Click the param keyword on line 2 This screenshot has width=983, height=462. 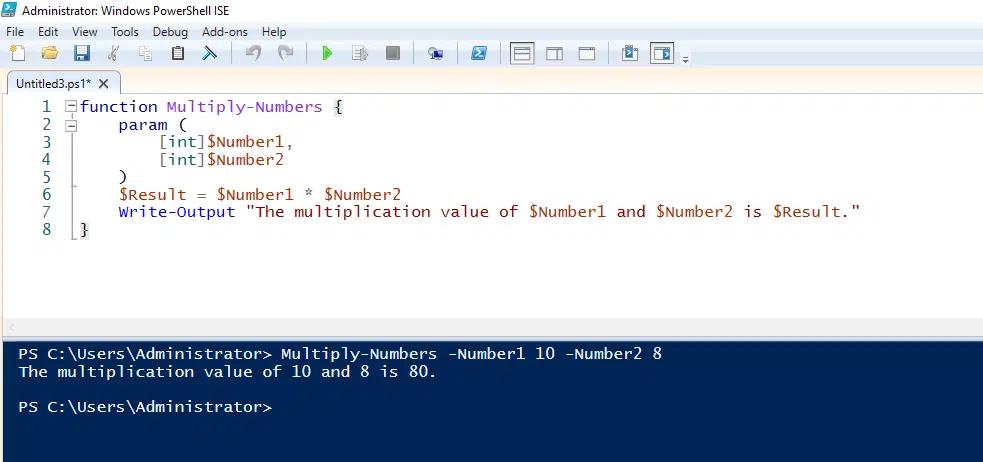143,124
